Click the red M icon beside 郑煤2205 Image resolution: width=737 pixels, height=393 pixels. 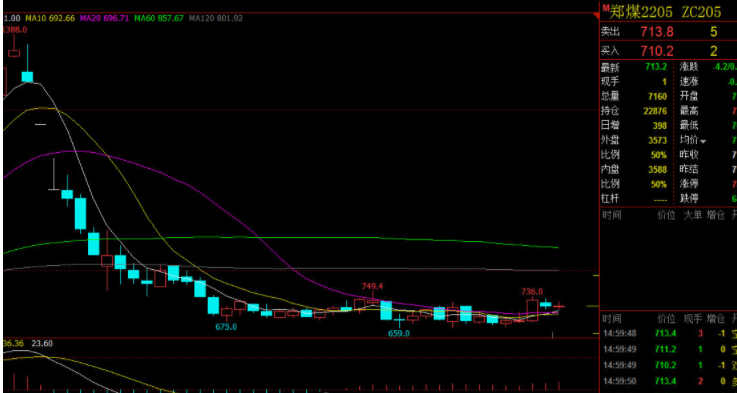[x=605, y=8]
